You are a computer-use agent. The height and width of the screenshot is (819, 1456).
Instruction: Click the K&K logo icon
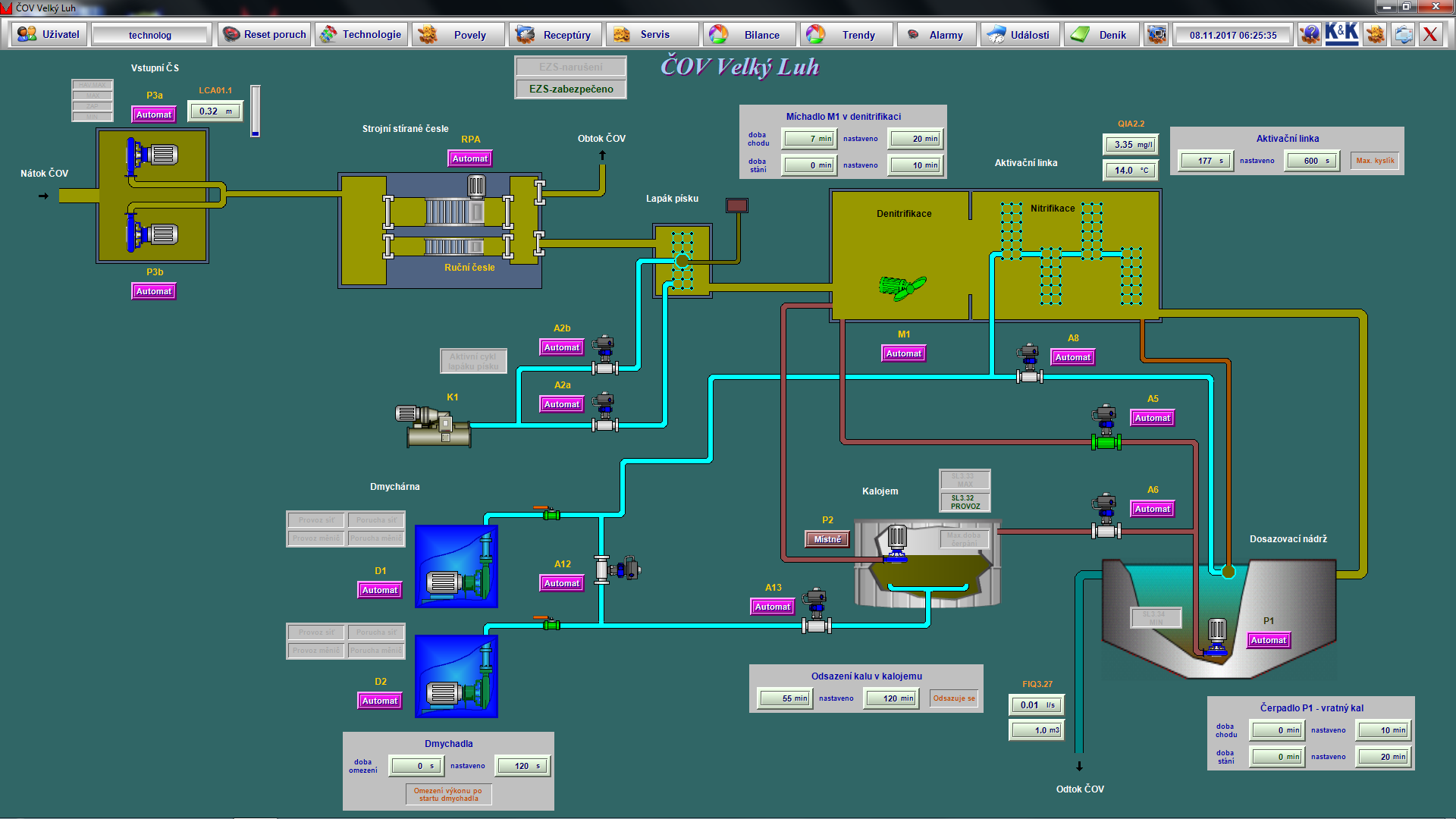[1341, 34]
